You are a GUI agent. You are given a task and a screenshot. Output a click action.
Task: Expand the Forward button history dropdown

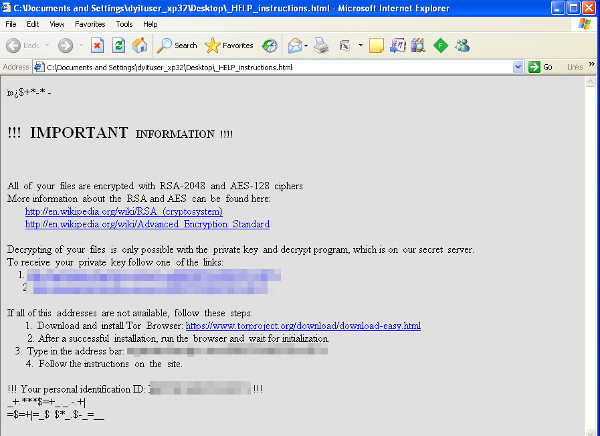point(80,45)
